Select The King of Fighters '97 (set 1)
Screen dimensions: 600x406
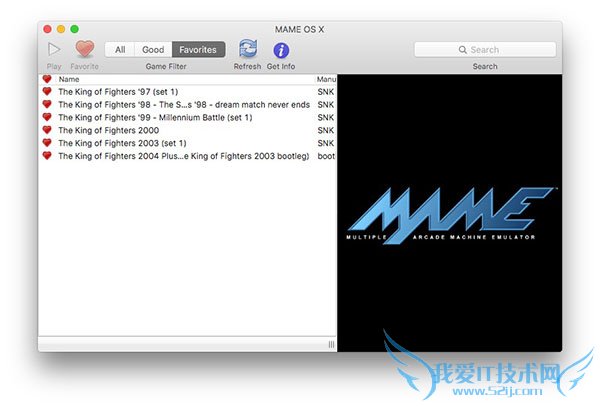[x=188, y=91]
